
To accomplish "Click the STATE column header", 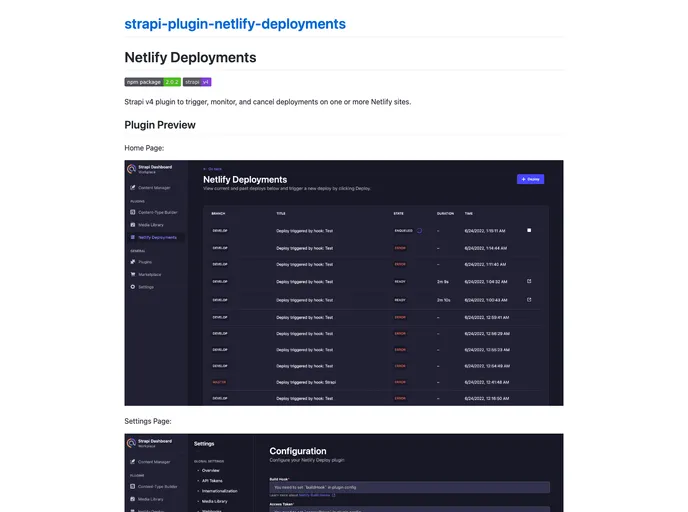I will 398,214.
